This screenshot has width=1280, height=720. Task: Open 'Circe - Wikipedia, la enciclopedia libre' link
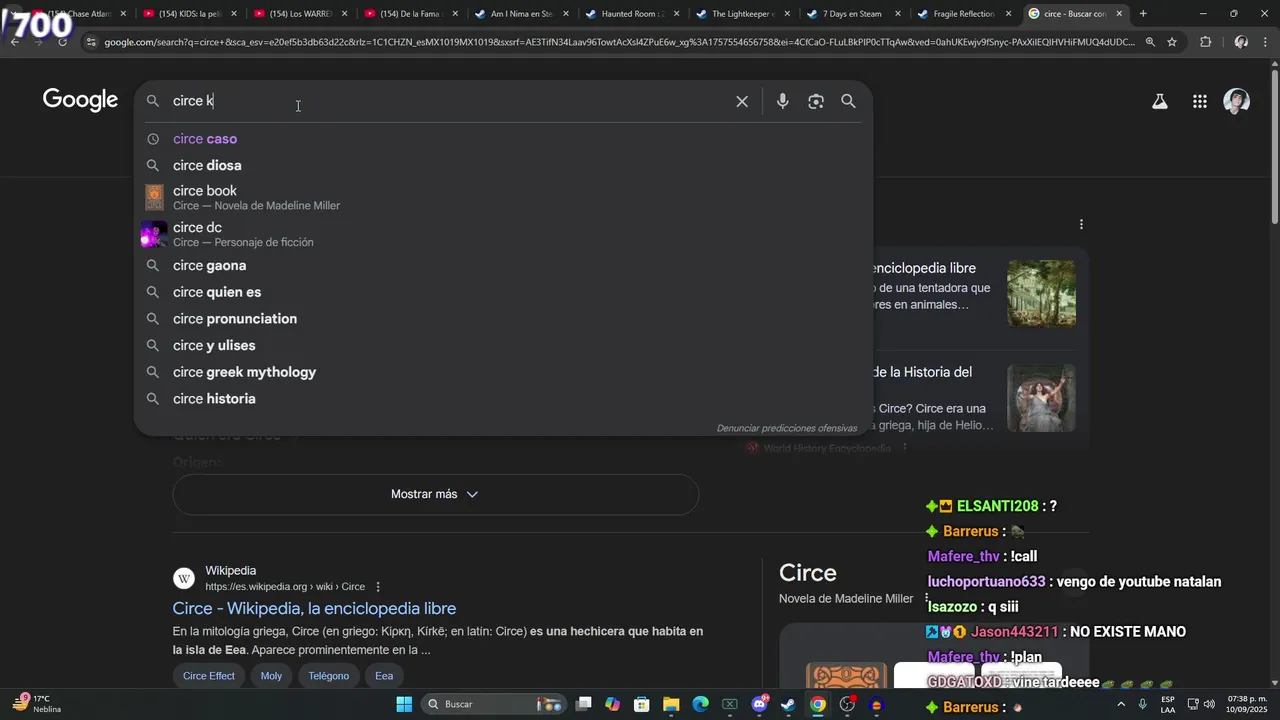pyautogui.click(x=314, y=608)
